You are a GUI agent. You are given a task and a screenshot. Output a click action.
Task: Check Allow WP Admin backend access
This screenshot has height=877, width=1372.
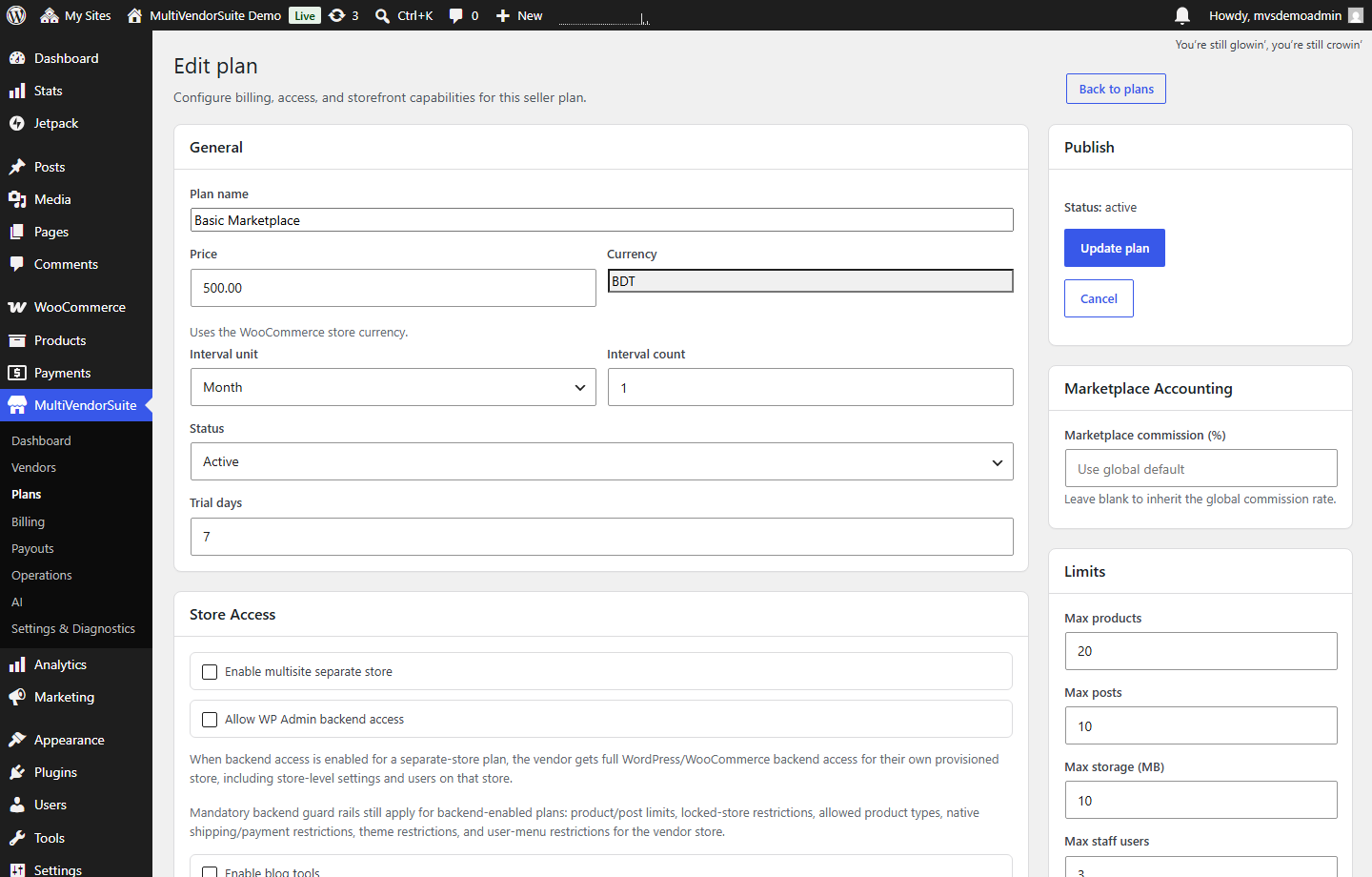point(210,720)
